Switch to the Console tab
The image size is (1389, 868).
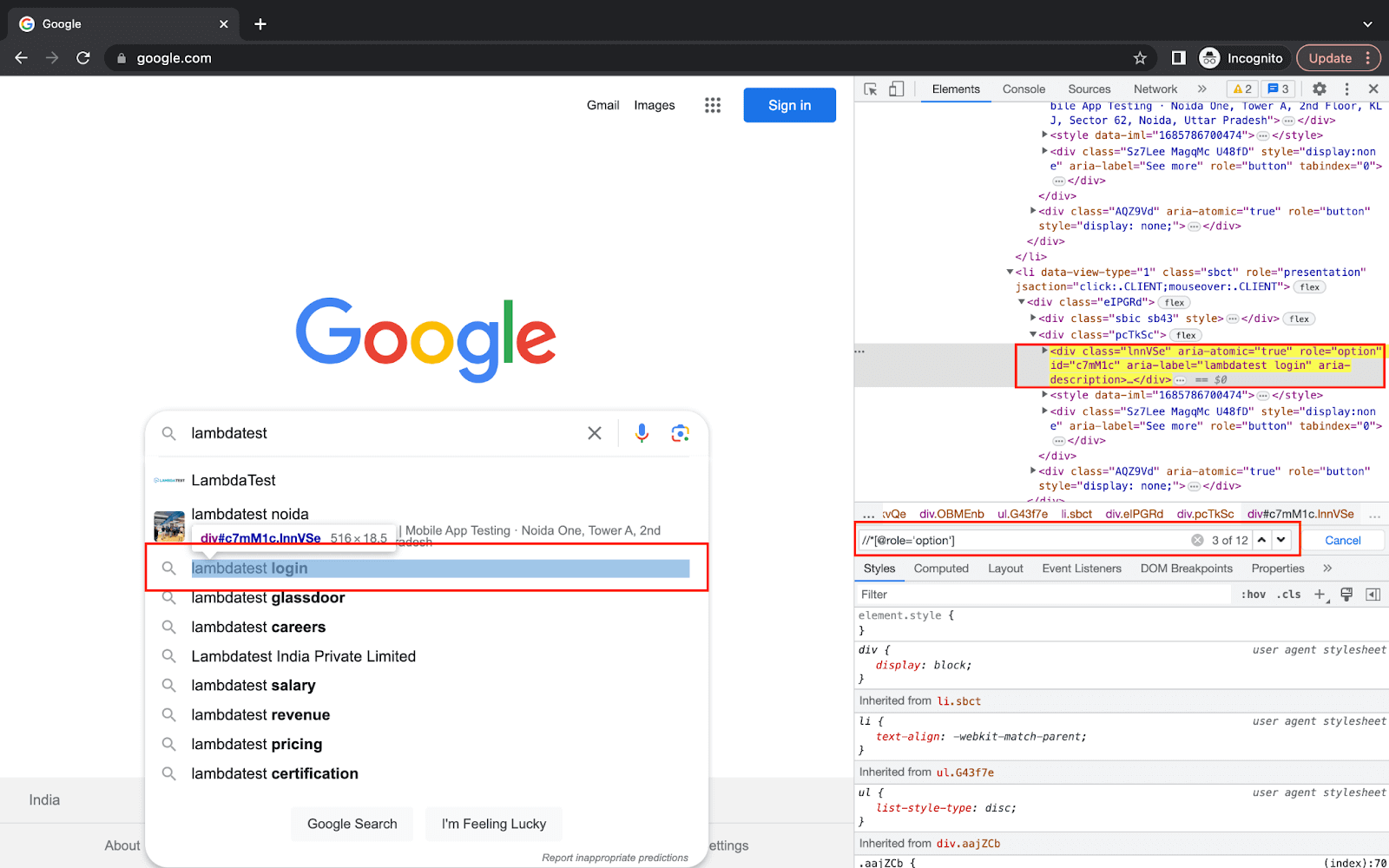1024,89
